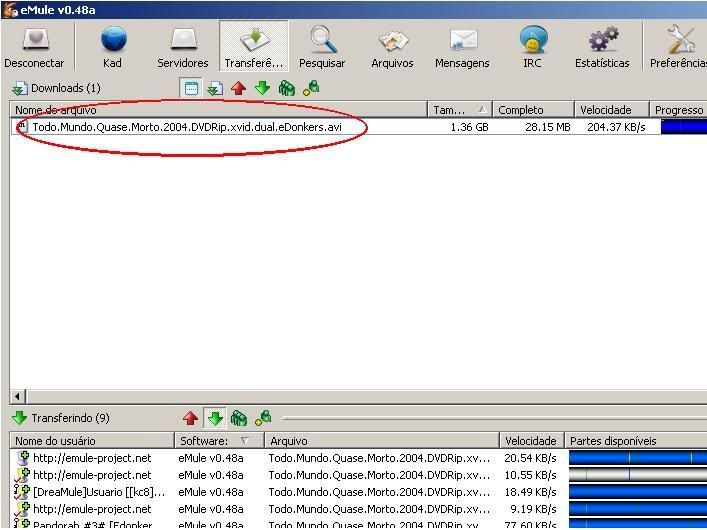Click client icon in the 10.55 KB/s row
This screenshot has width=707, height=530.
coord(22,475)
